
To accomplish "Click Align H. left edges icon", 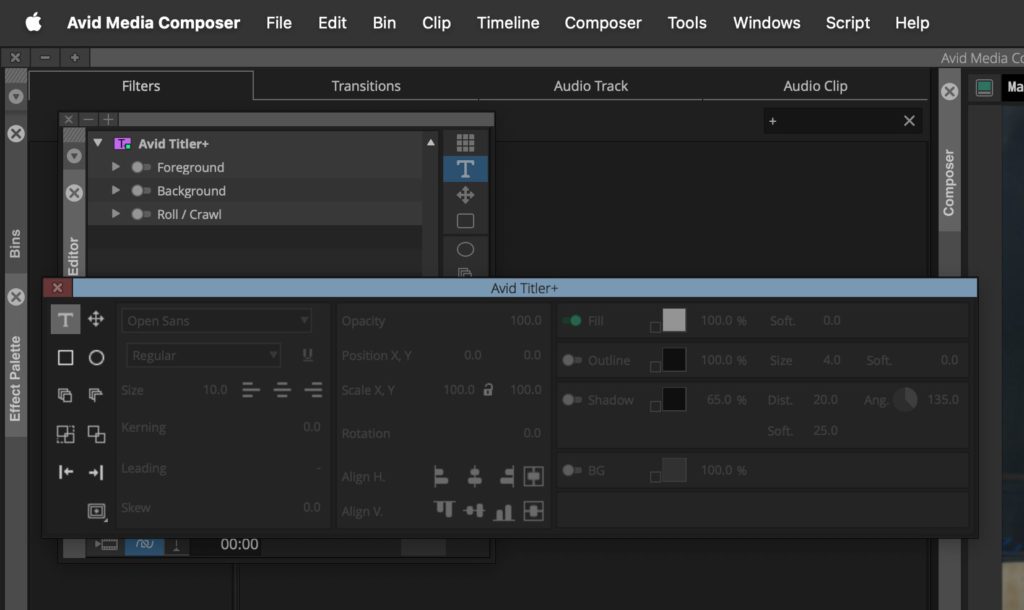I will tap(441, 477).
